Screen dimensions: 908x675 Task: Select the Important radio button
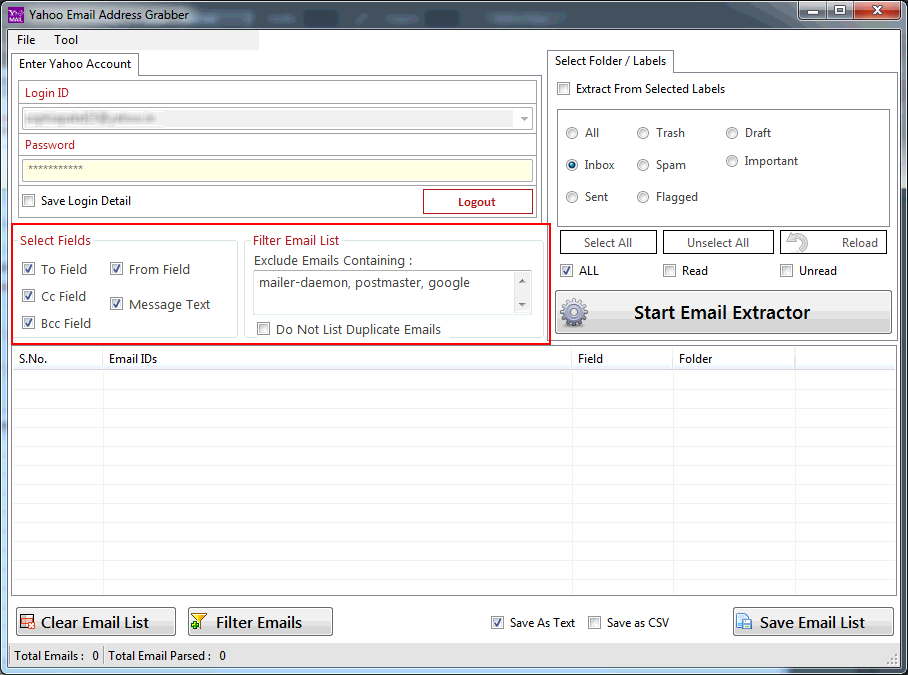(x=732, y=161)
